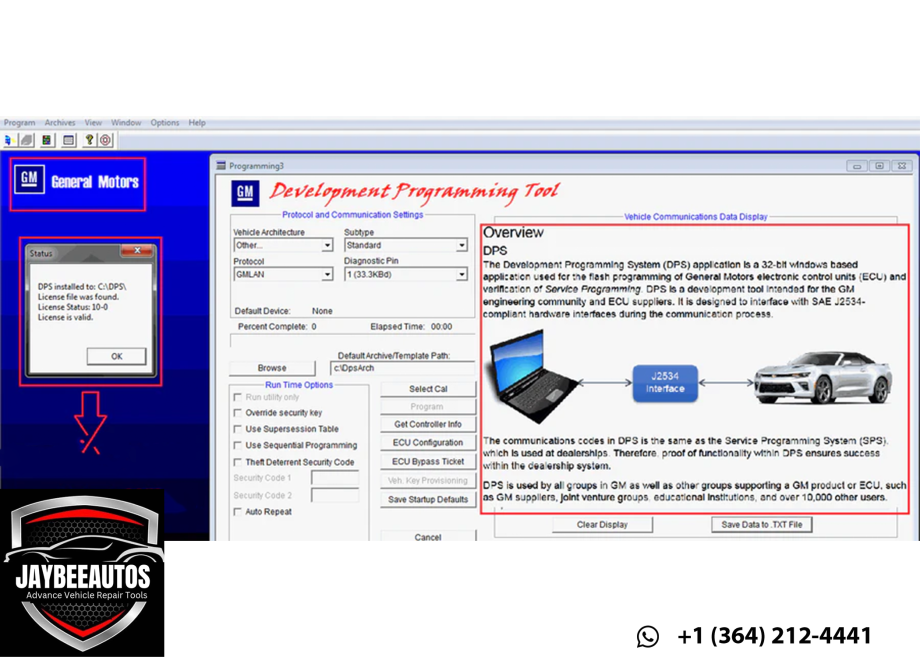Image resolution: width=920 pixels, height=657 pixels.
Task: Toggle the Run utility only checkbox
Action: point(238,397)
